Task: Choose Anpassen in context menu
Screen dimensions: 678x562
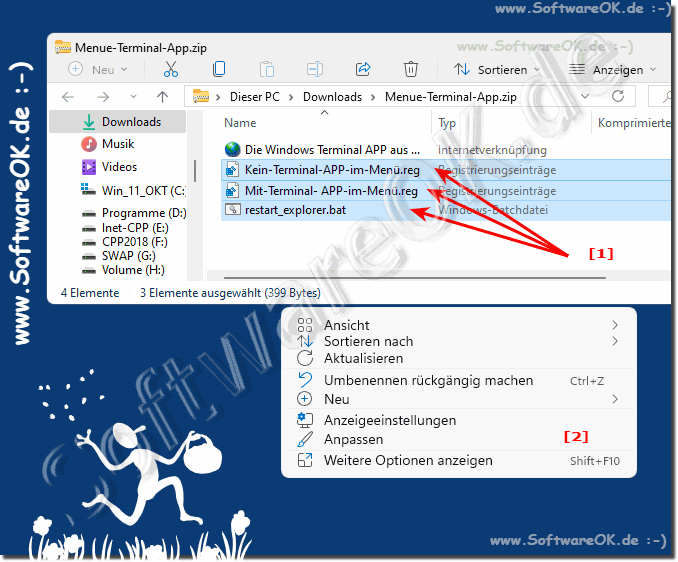Action: tap(458, 440)
